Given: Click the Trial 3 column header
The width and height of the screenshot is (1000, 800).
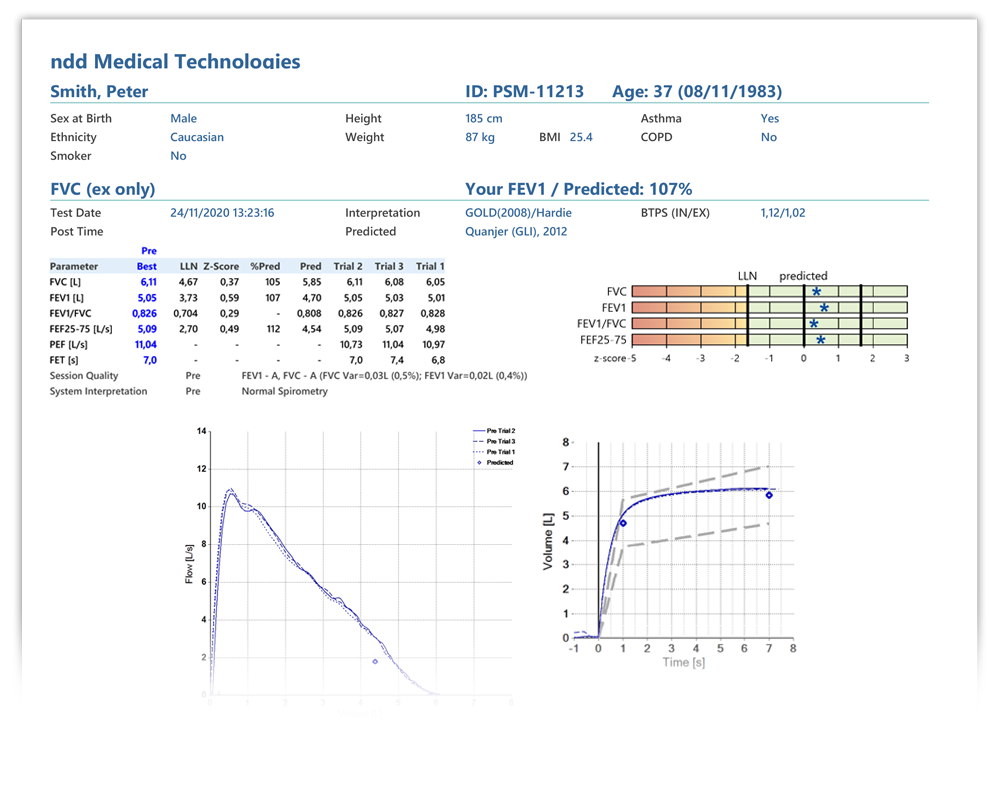Looking at the screenshot, I should click(x=389, y=266).
